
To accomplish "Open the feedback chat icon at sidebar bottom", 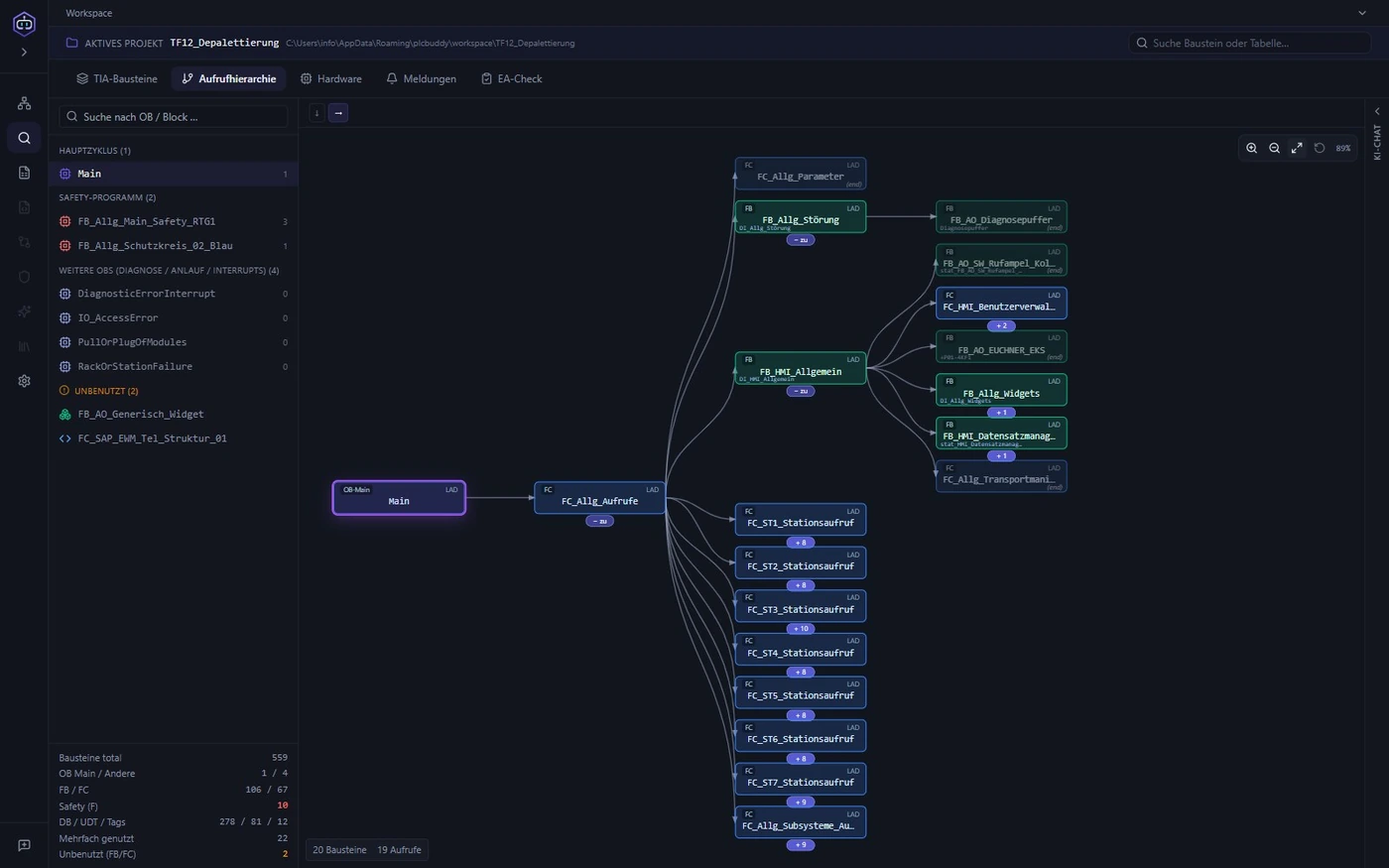I will point(24,845).
